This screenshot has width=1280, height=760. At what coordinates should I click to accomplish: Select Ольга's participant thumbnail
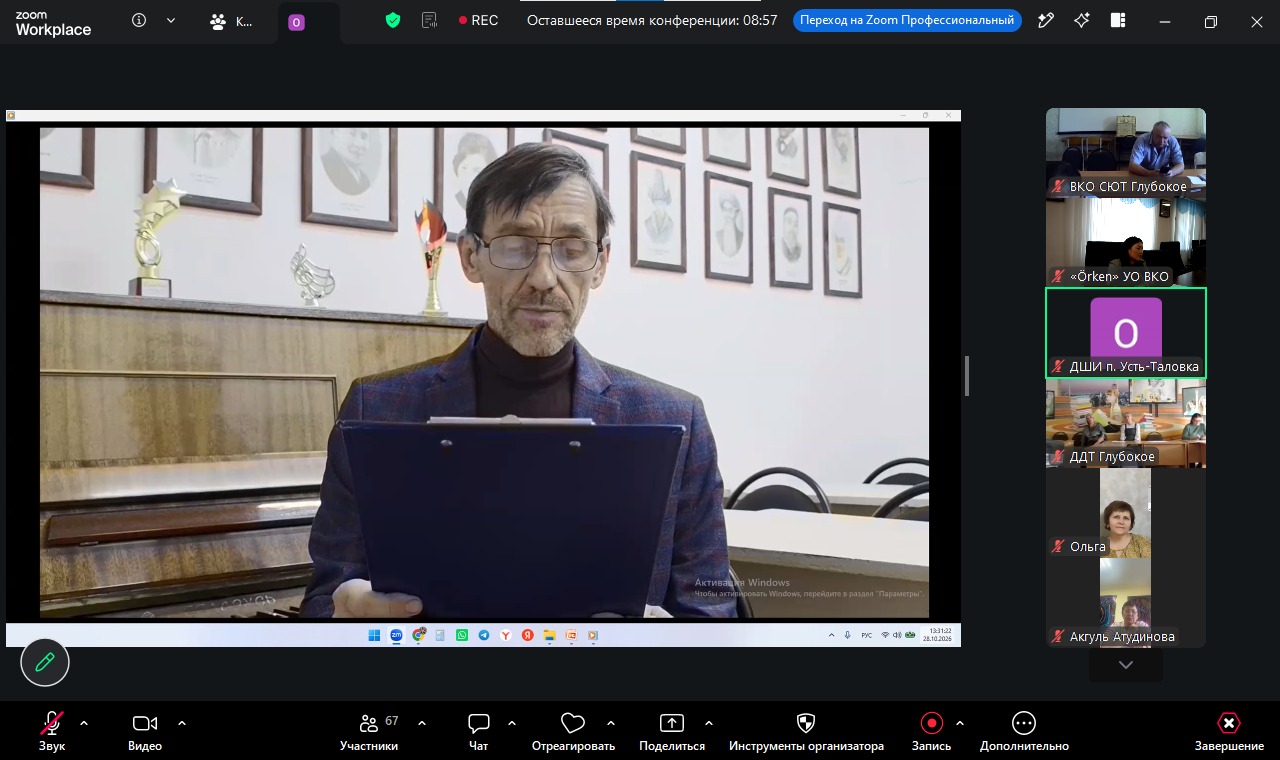(x=1126, y=513)
